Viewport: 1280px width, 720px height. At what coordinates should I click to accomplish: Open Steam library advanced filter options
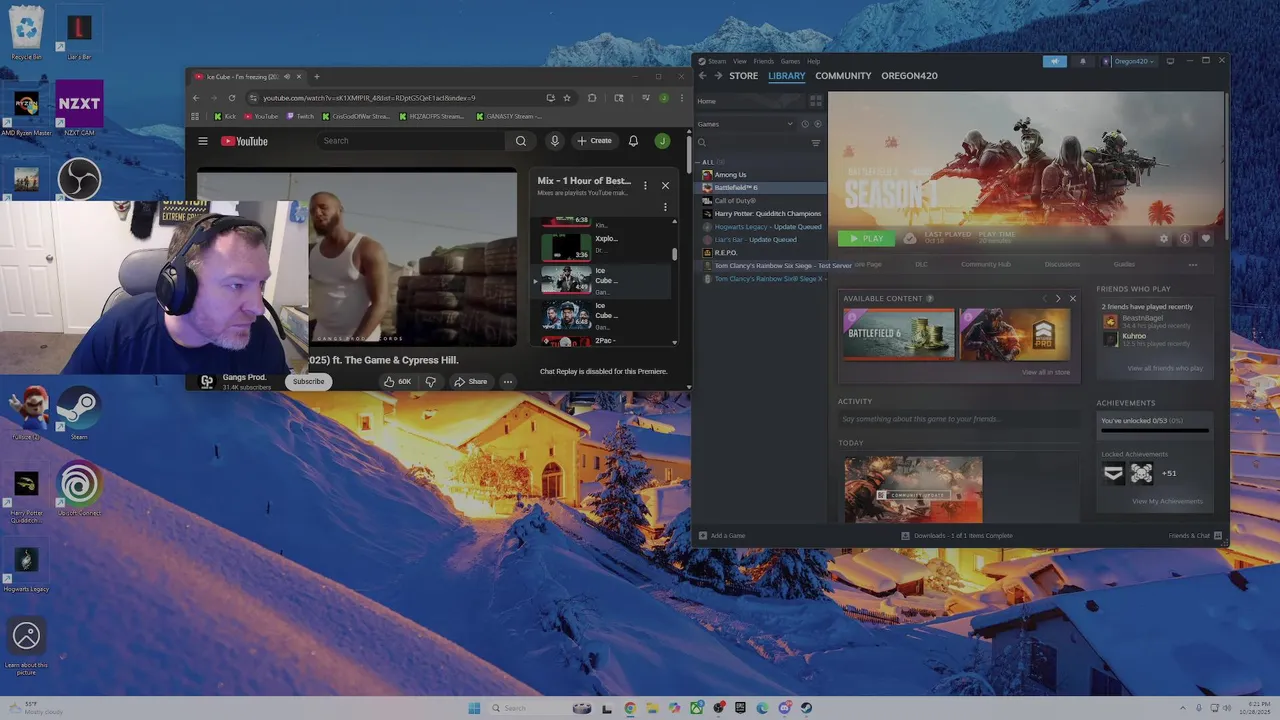[x=815, y=143]
